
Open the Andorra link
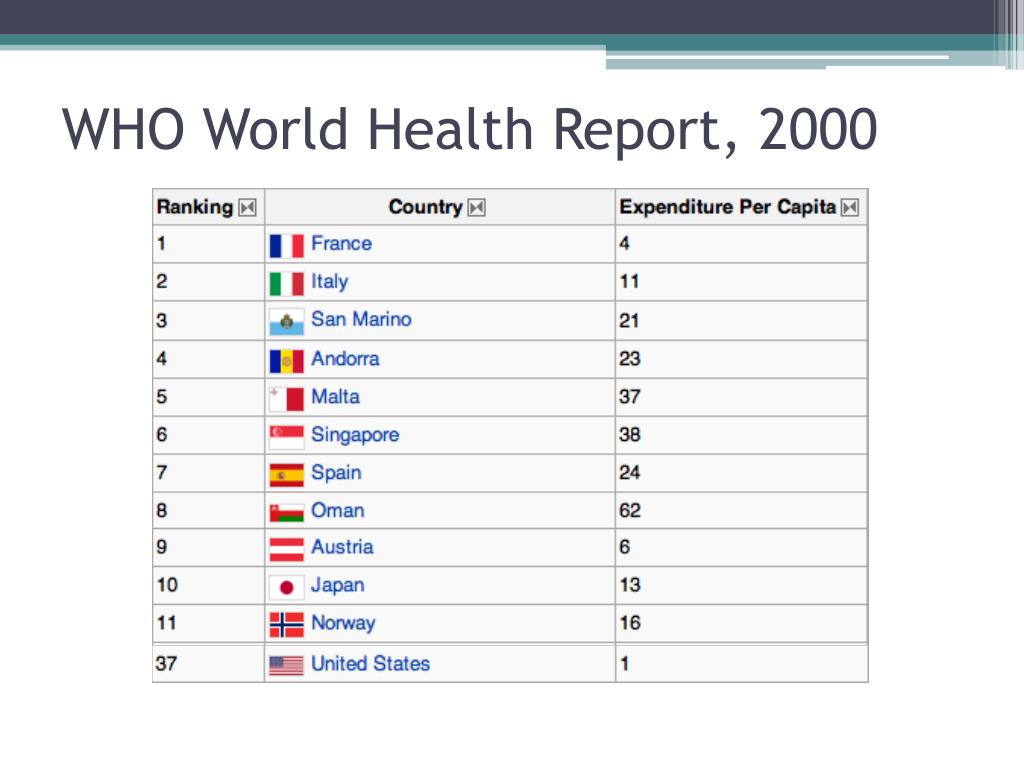[345, 359]
